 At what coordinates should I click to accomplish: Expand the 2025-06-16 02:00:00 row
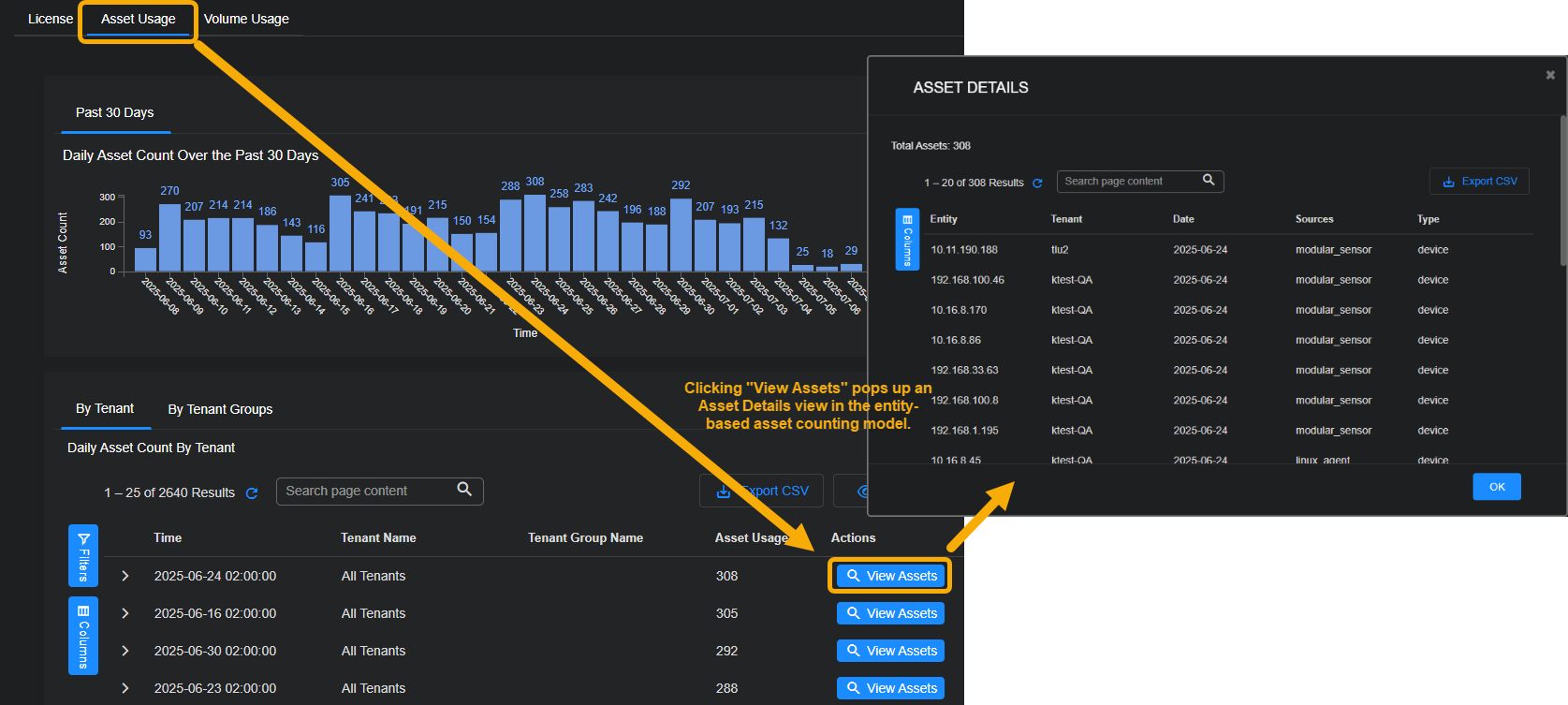coord(125,613)
